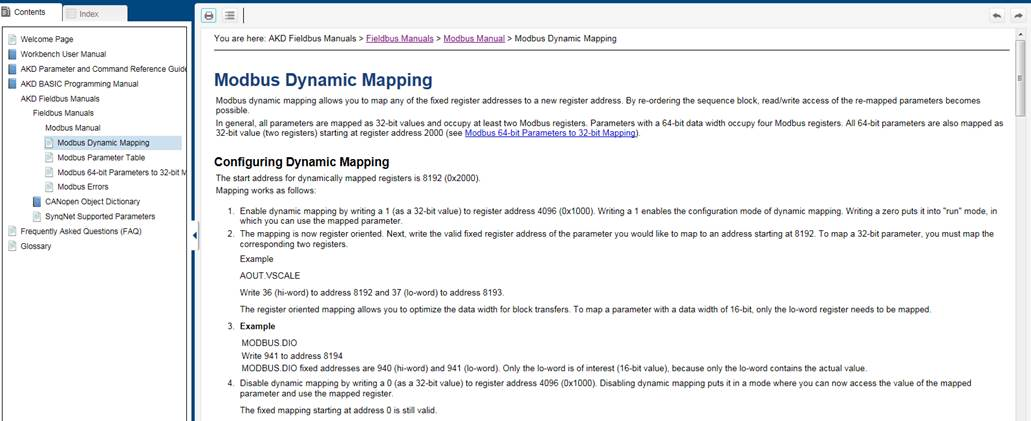Go back using the left arrow icon
The height and width of the screenshot is (421, 1031).
[x=997, y=15]
